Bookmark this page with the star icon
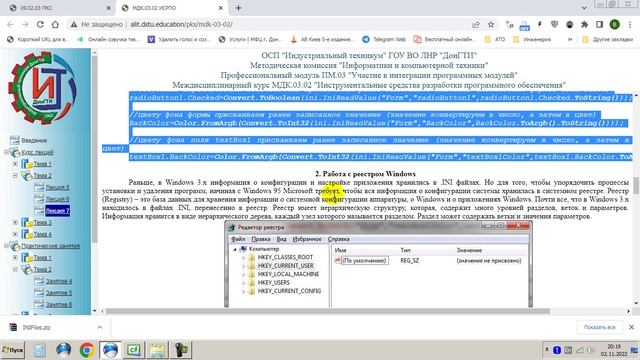The height and width of the screenshot is (360, 640). 491,25
